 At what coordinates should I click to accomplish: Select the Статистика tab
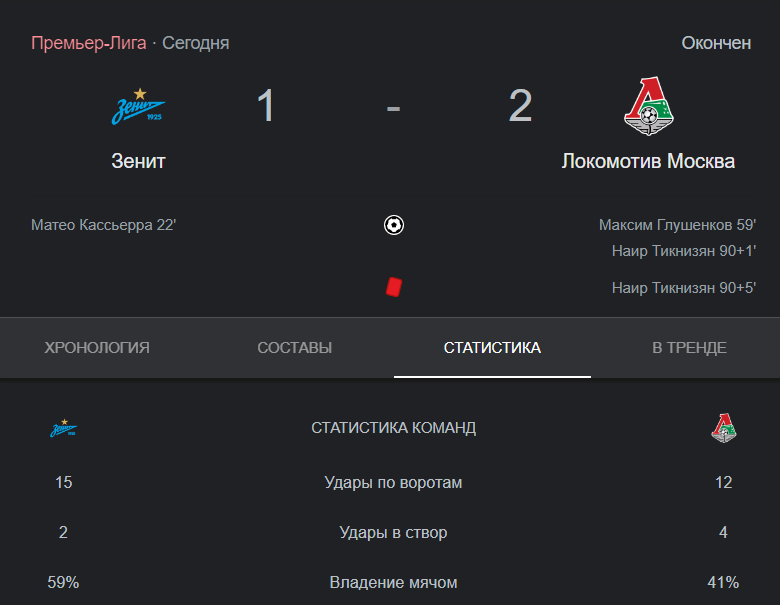(x=492, y=347)
